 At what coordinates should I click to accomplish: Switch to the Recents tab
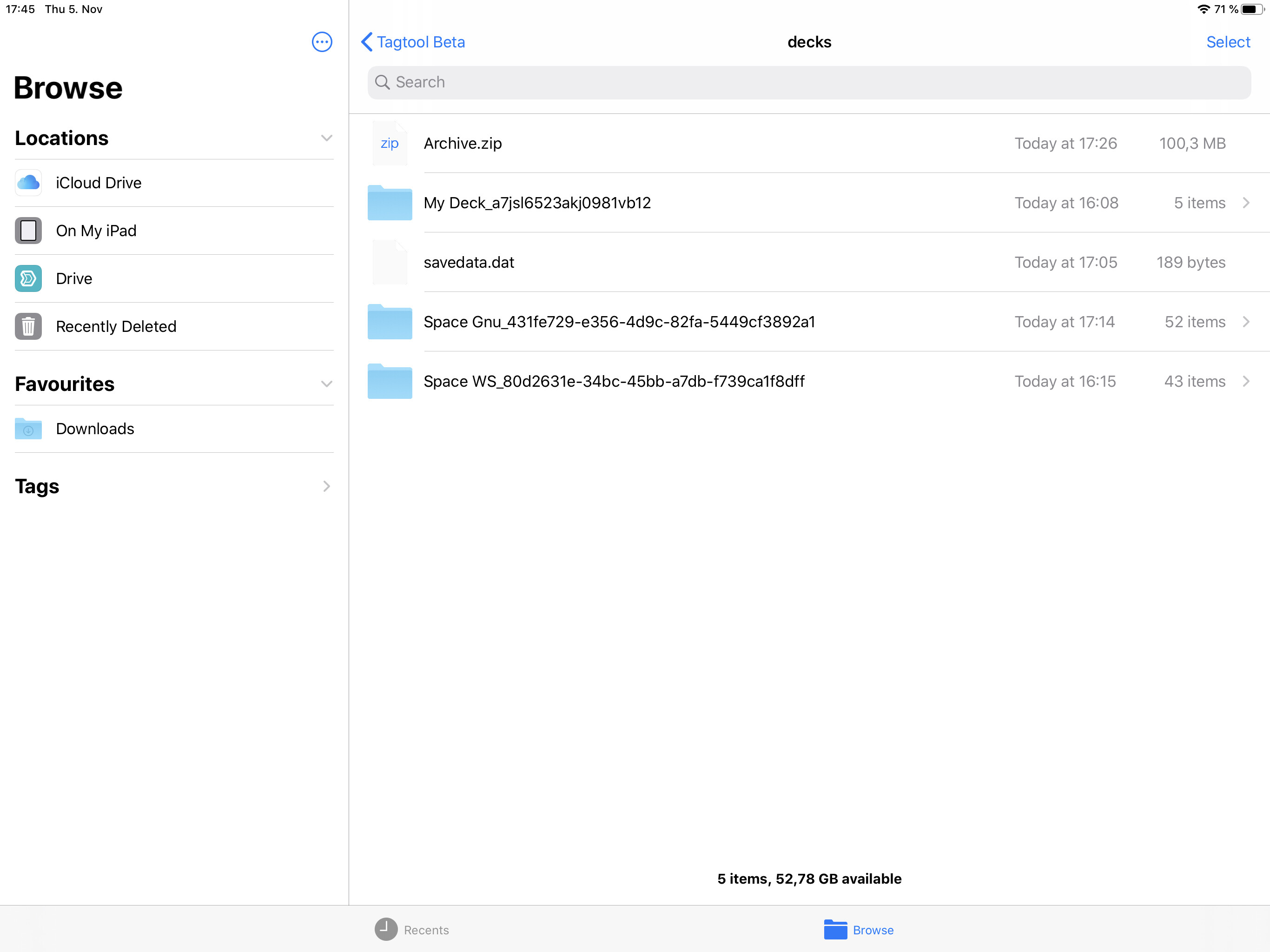[412, 930]
